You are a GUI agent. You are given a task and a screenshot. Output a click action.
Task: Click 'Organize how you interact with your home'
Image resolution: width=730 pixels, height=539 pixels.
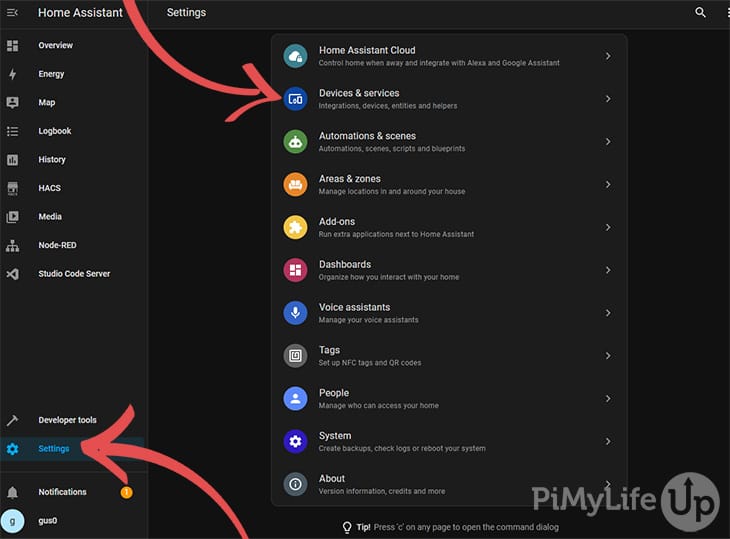389,277
